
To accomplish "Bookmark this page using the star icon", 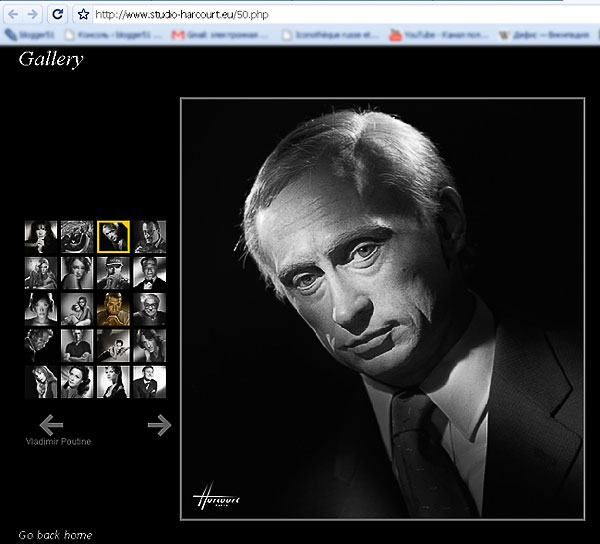I will 84,14.
